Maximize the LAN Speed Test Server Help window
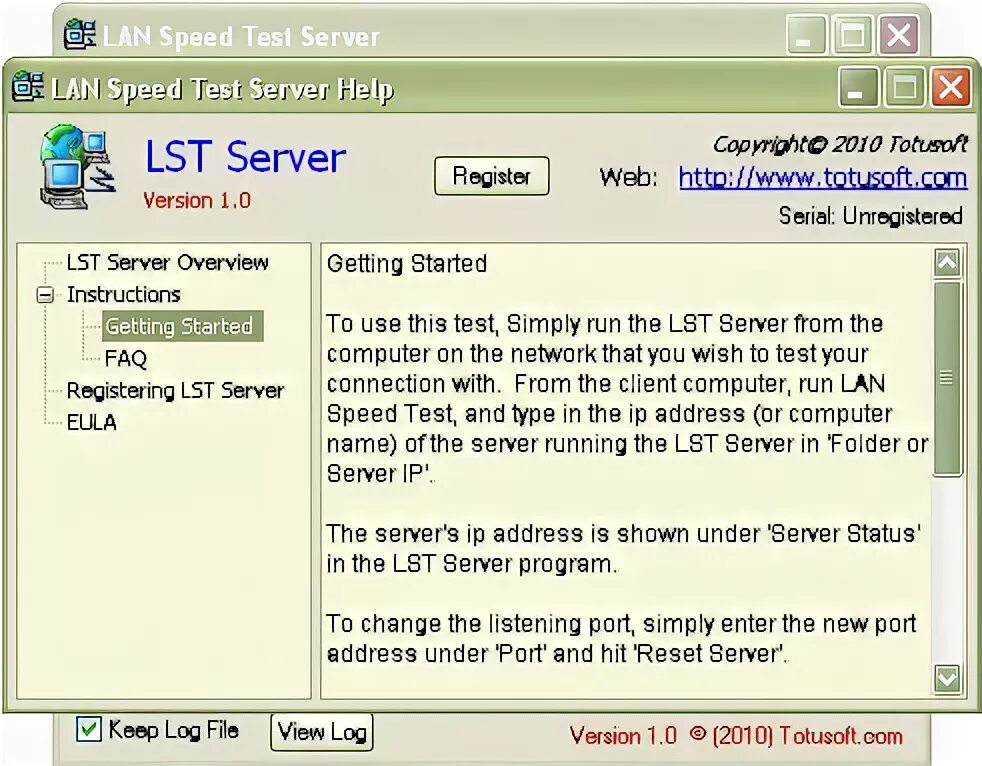The width and height of the screenshot is (982, 766). 904,86
